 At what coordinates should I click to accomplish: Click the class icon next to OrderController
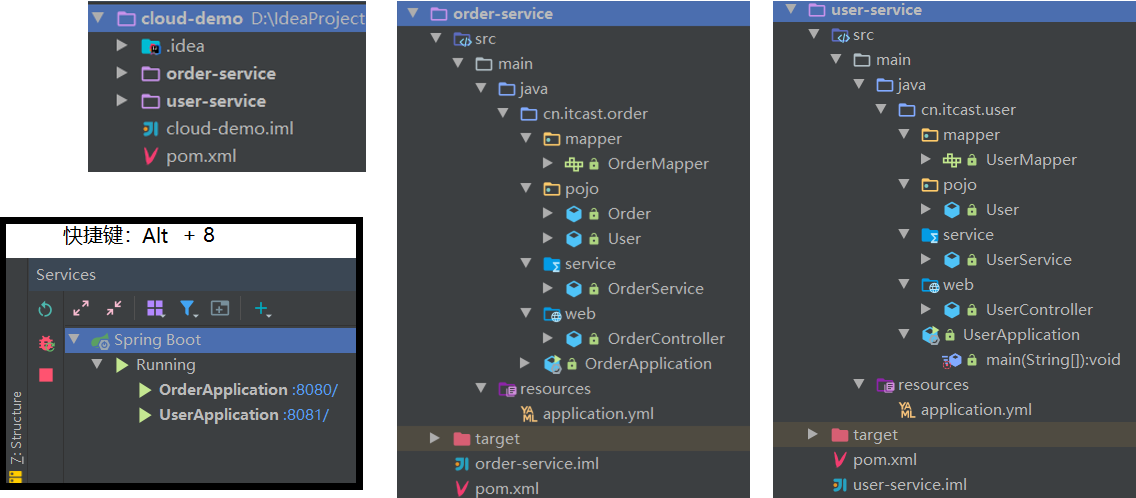(574, 339)
